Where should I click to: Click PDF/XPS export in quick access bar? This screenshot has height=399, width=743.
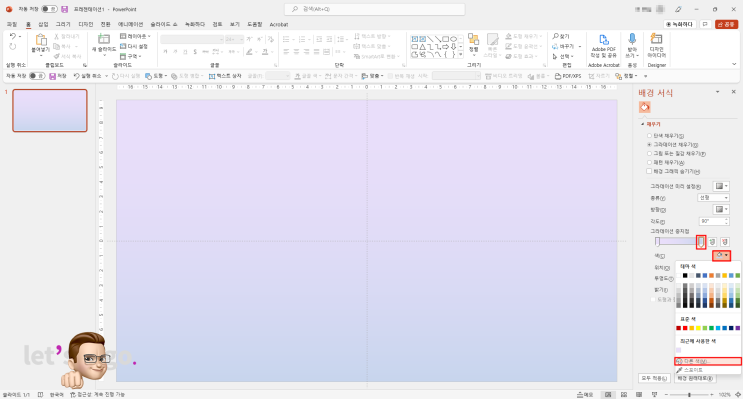[x=568, y=76]
